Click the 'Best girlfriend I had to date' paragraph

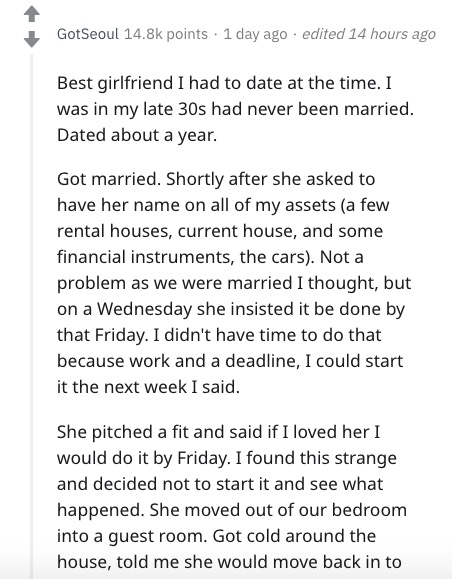tap(235, 109)
